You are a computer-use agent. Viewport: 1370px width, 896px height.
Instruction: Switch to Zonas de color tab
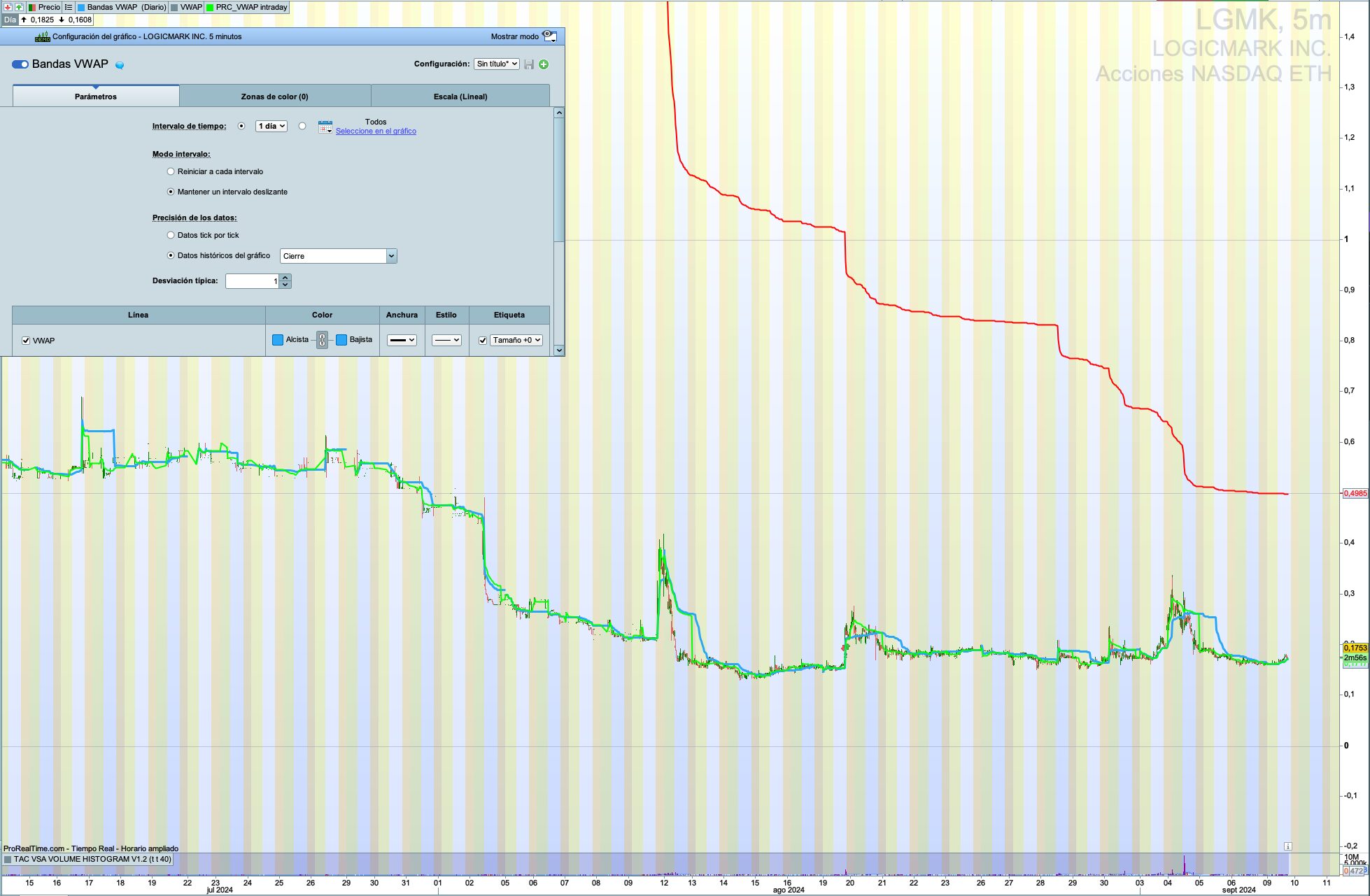(x=274, y=97)
